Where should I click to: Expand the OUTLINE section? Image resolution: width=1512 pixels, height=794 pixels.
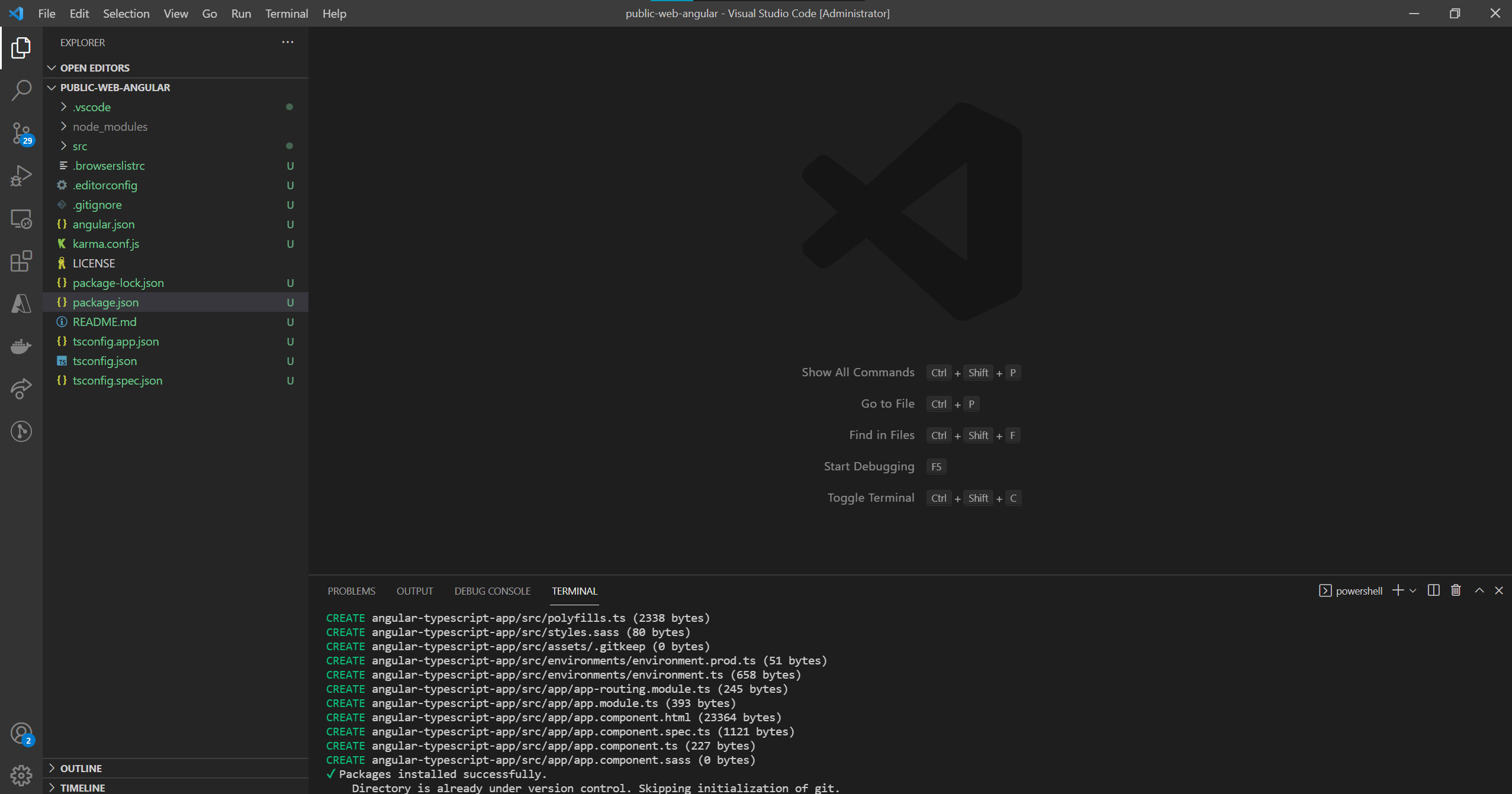click(176, 768)
